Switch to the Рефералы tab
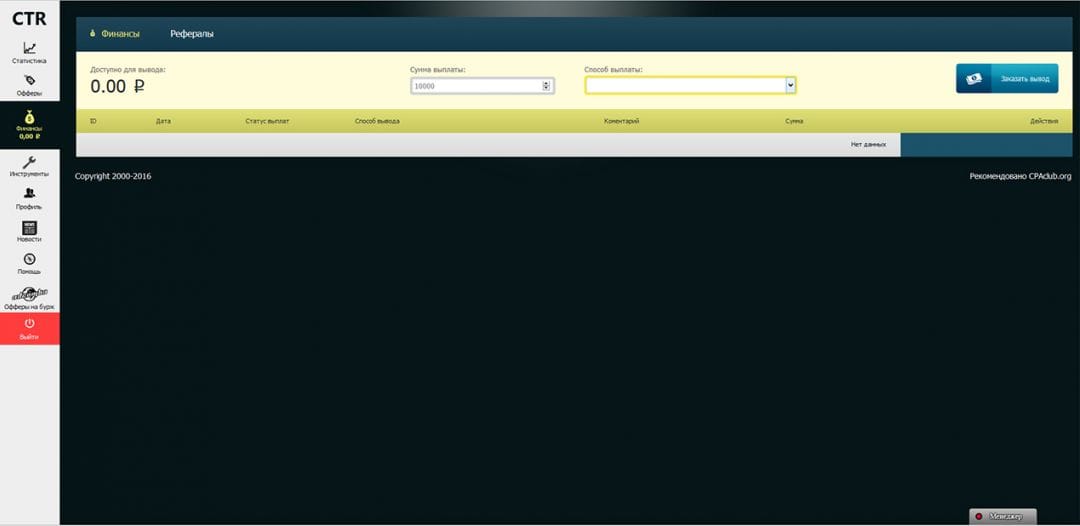This screenshot has height=526, width=1080. pos(192,34)
